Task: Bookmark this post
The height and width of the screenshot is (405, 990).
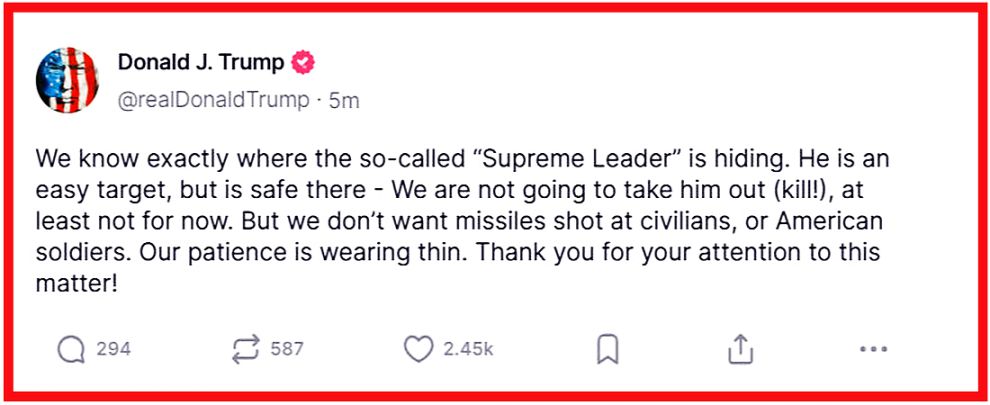Action: pos(607,349)
